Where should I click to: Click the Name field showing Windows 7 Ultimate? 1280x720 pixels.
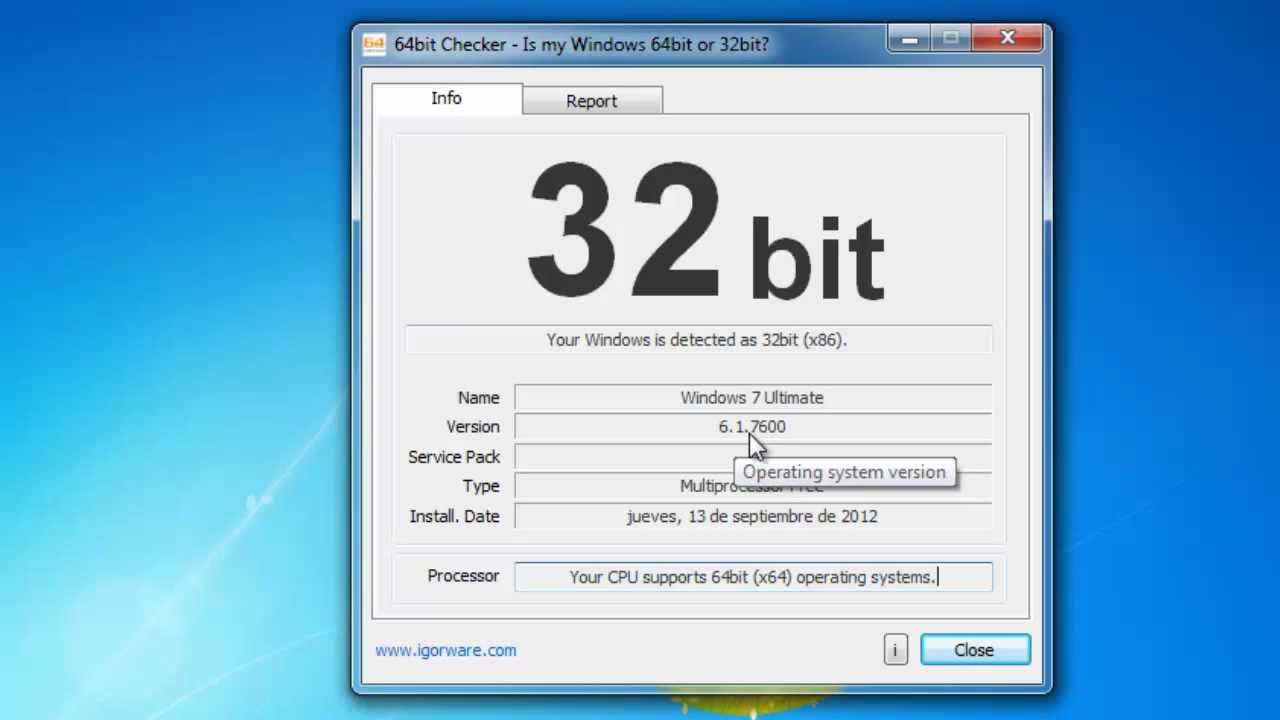click(x=753, y=398)
